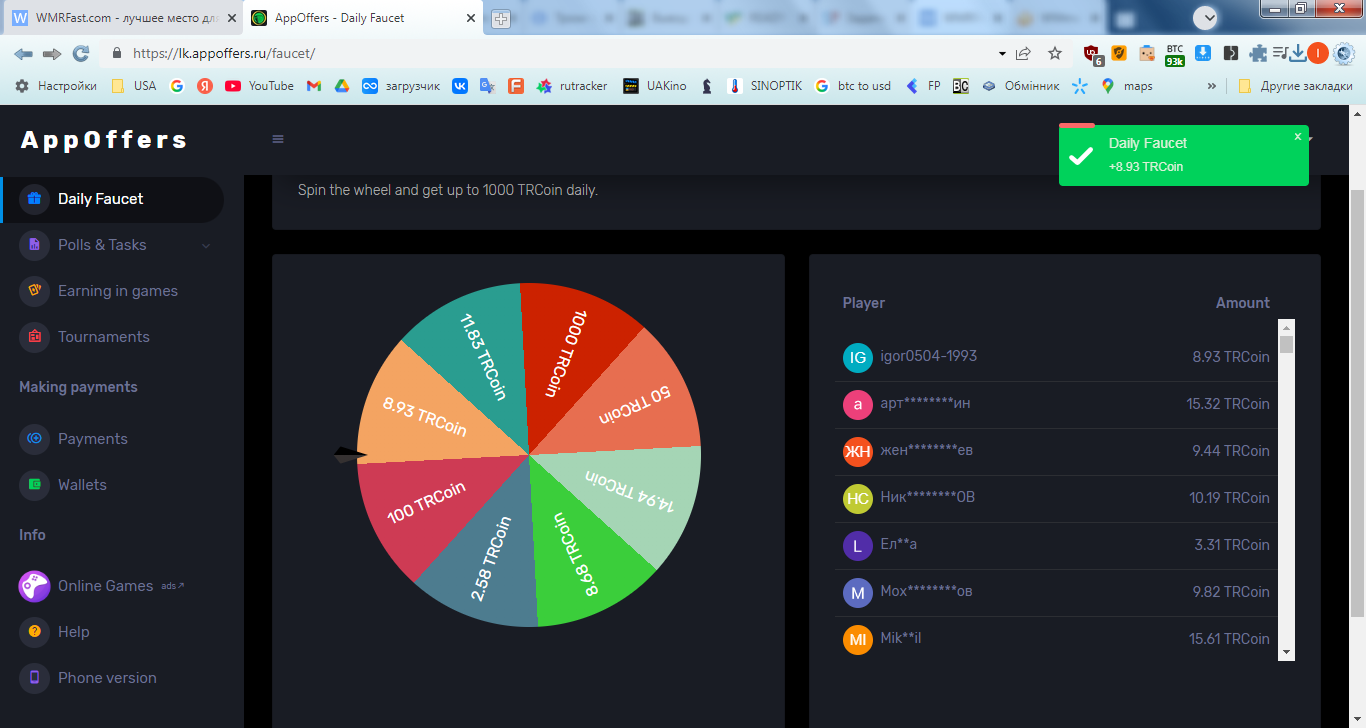
Task: Click the teal 11.83 TRCoin wheel segment
Action: [x=480, y=355]
